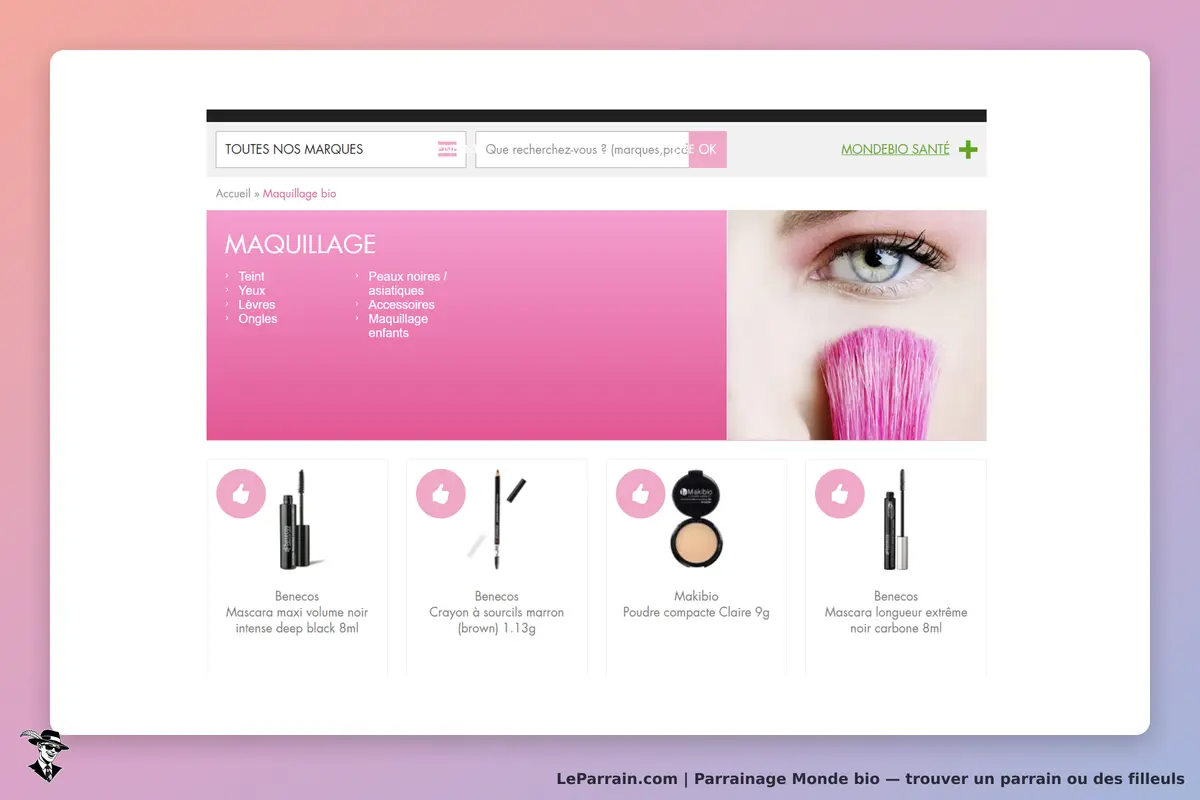Click the Mascara longueur extrême noir carbone title
Screen dimensions: 1200x800
(x=896, y=620)
